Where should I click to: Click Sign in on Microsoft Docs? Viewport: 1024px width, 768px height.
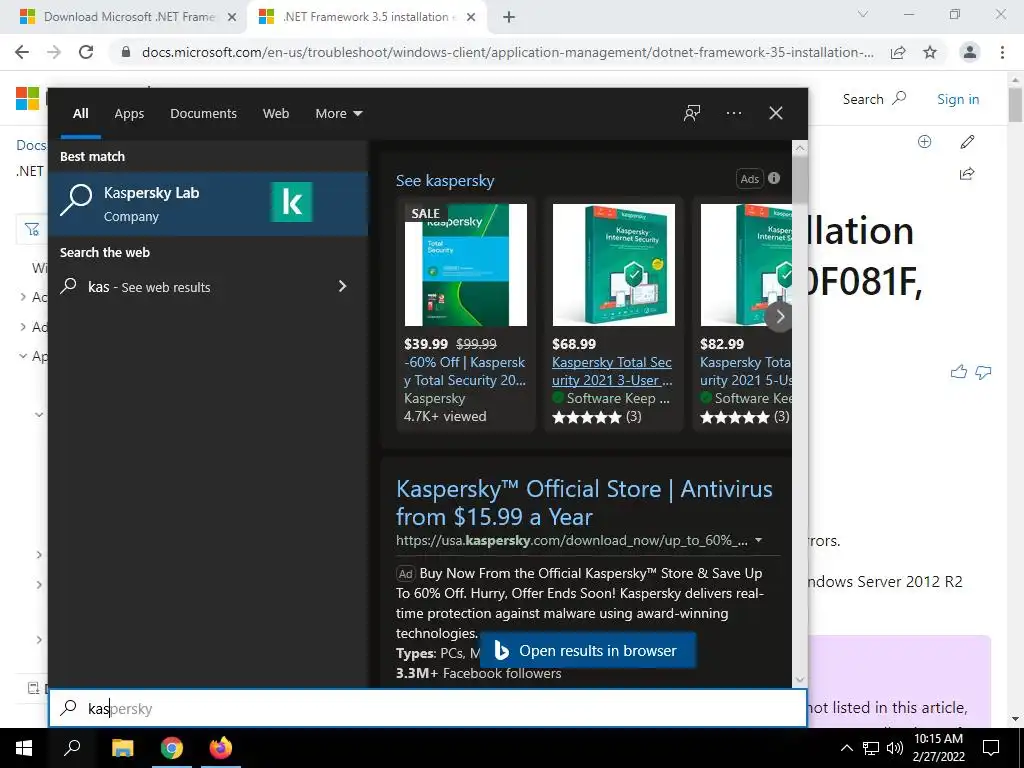point(957,99)
